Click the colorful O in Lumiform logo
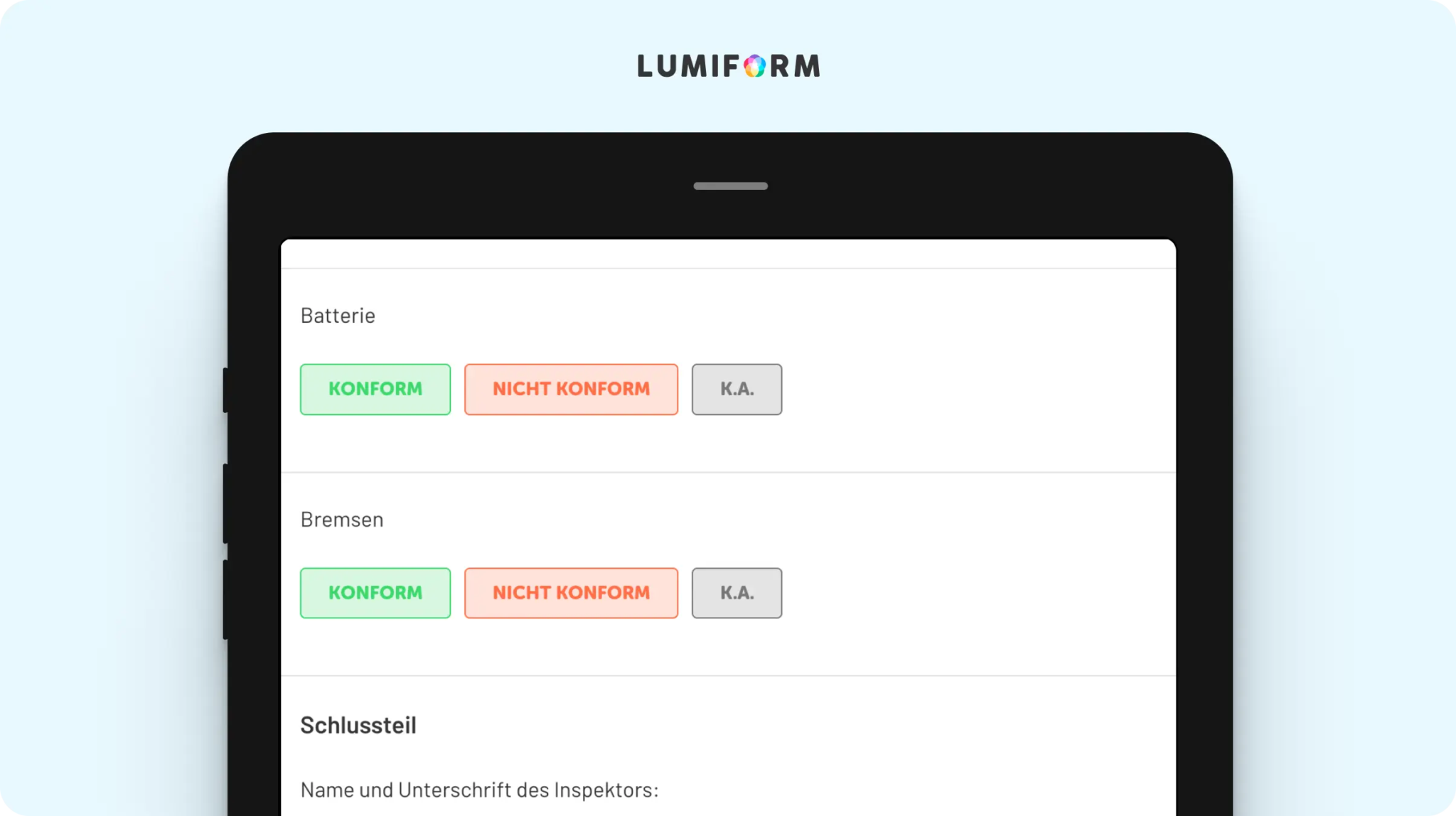 (x=755, y=66)
